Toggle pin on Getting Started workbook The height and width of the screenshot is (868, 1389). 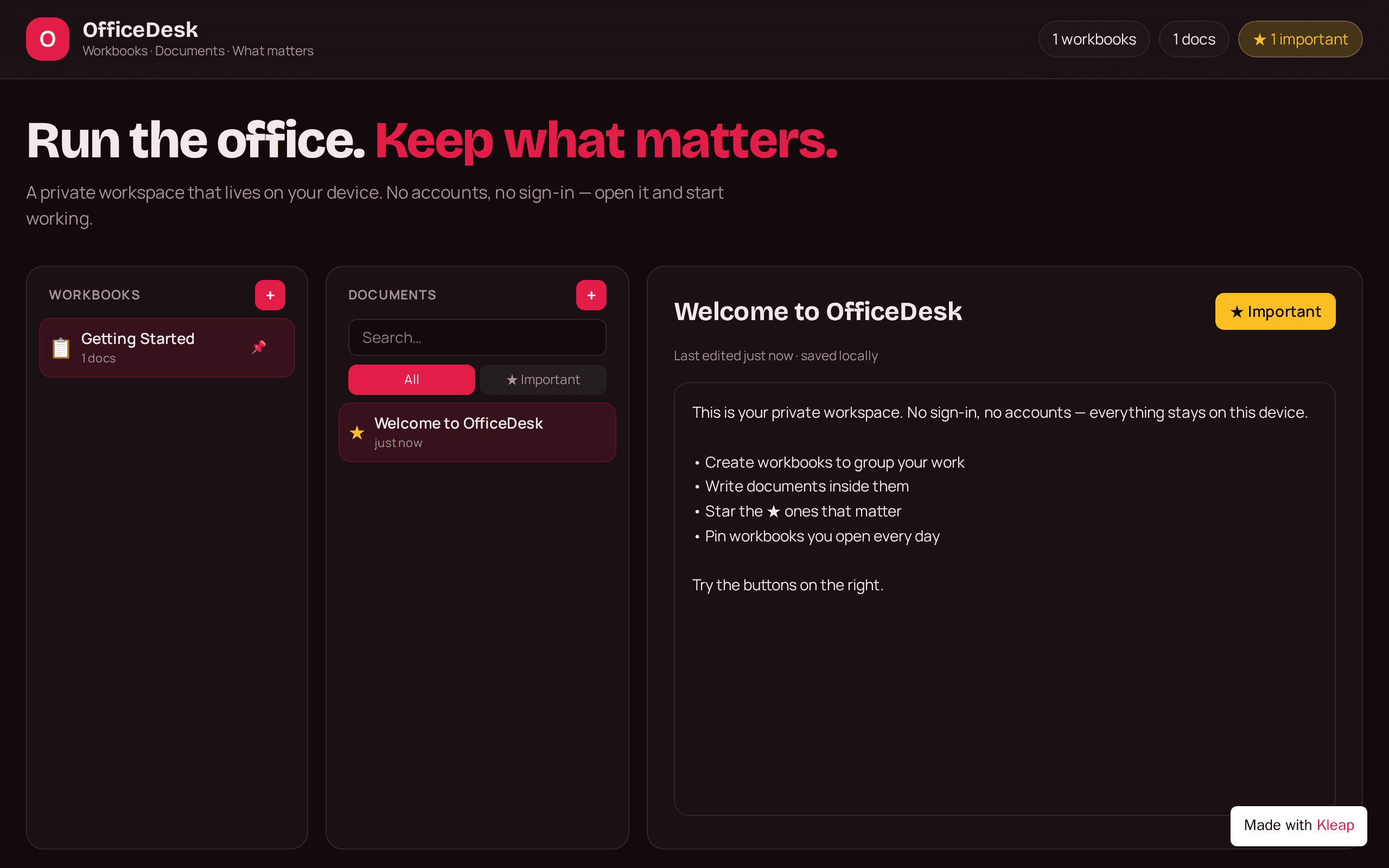tap(259, 347)
